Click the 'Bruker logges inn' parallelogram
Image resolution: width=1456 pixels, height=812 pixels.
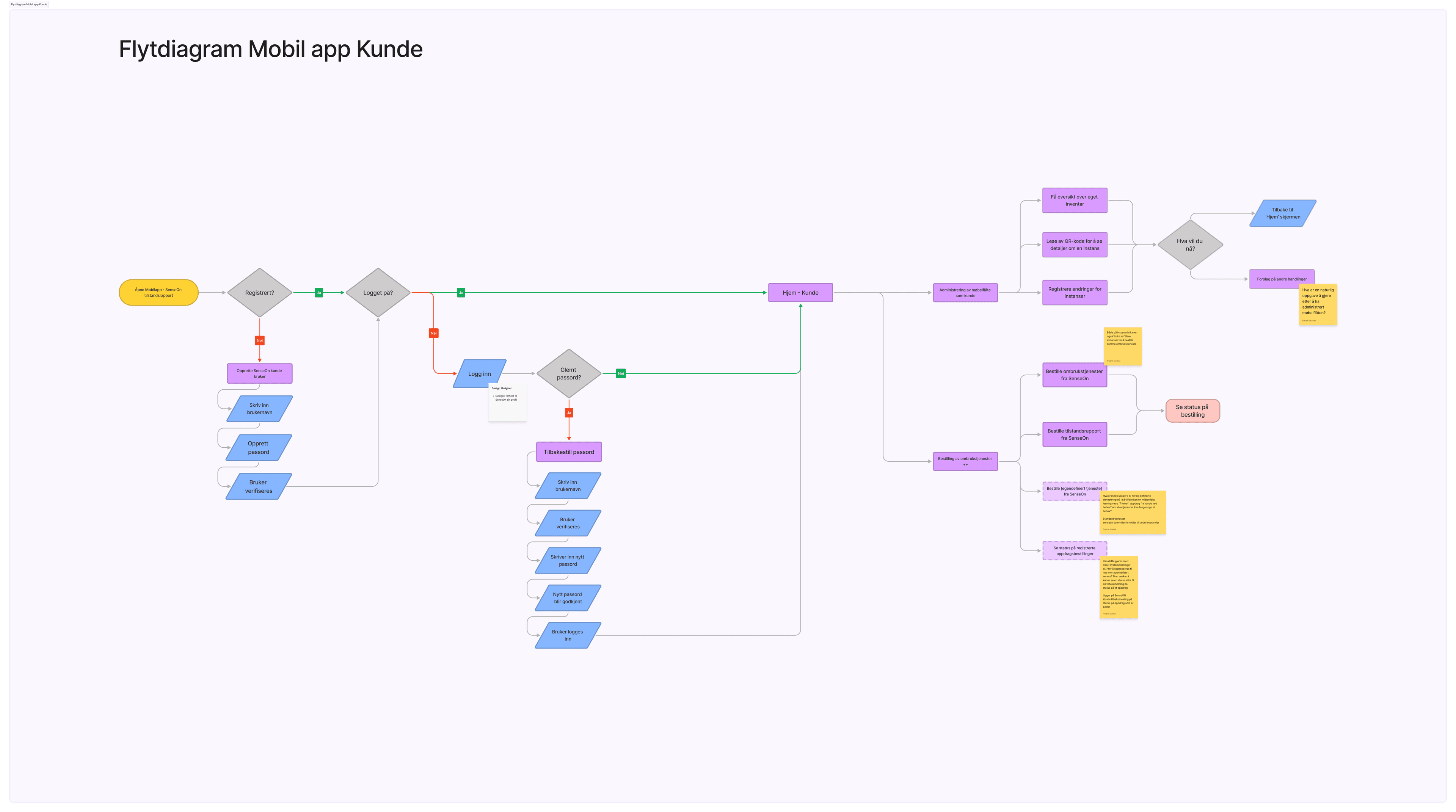point(568,635)
